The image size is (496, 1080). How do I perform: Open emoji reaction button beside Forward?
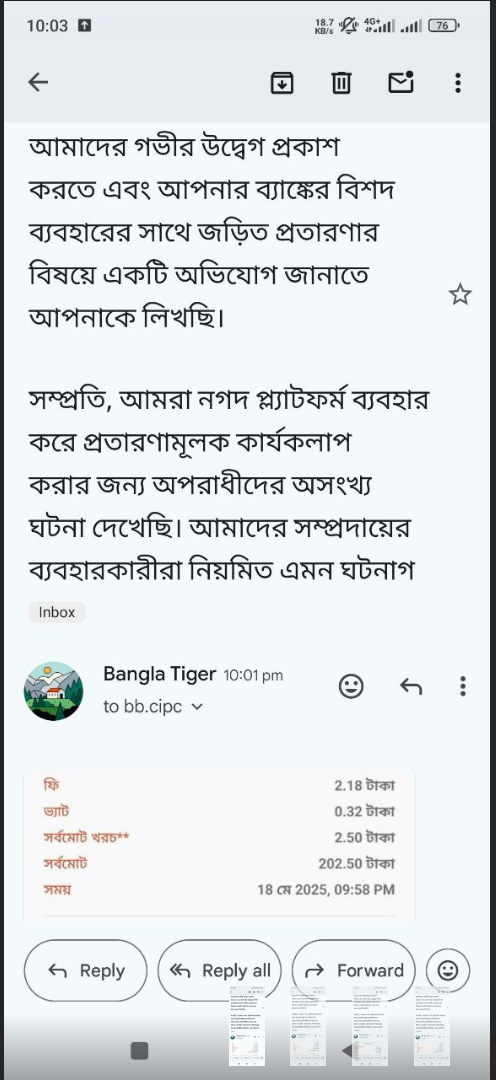(x=448, y=970)
